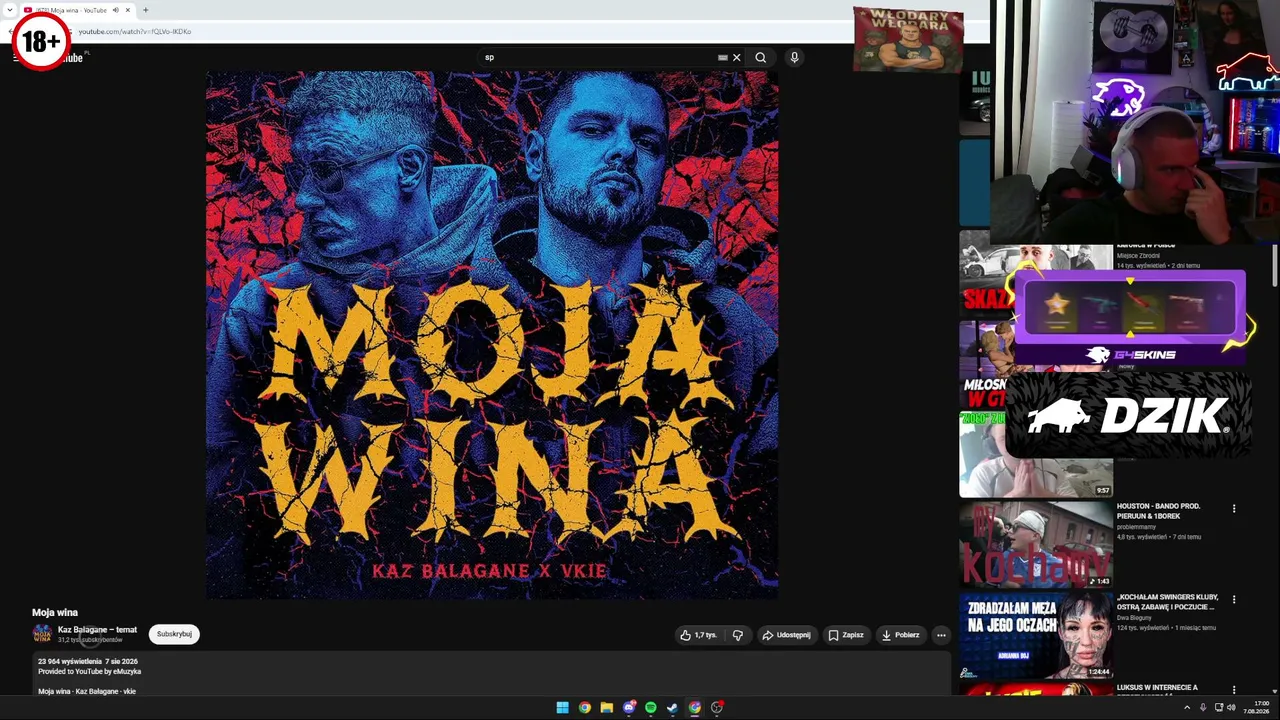
Task: Close the Moja wina YouTube tab
Action: 128,10
